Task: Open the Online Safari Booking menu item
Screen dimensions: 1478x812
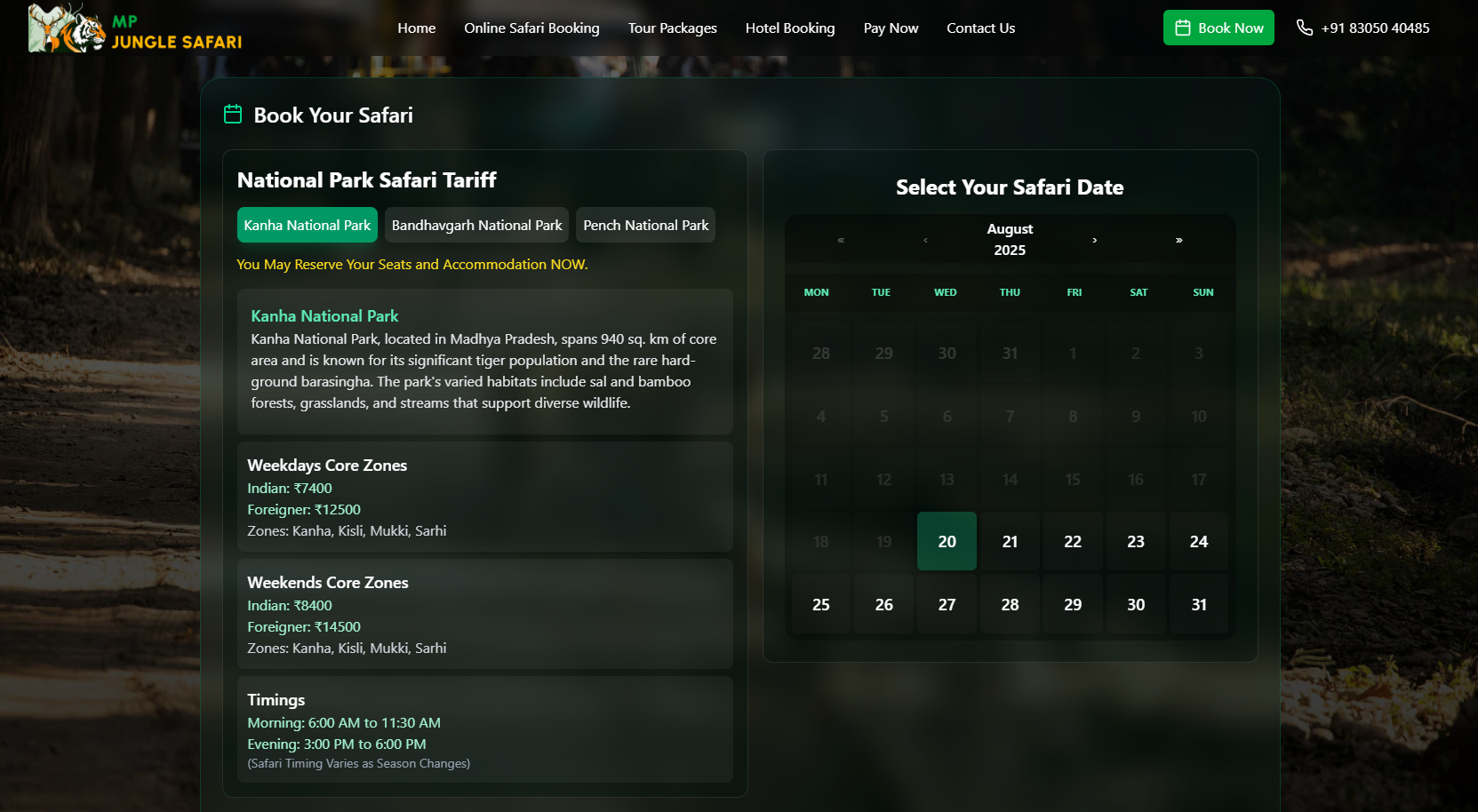Action: 531,28
